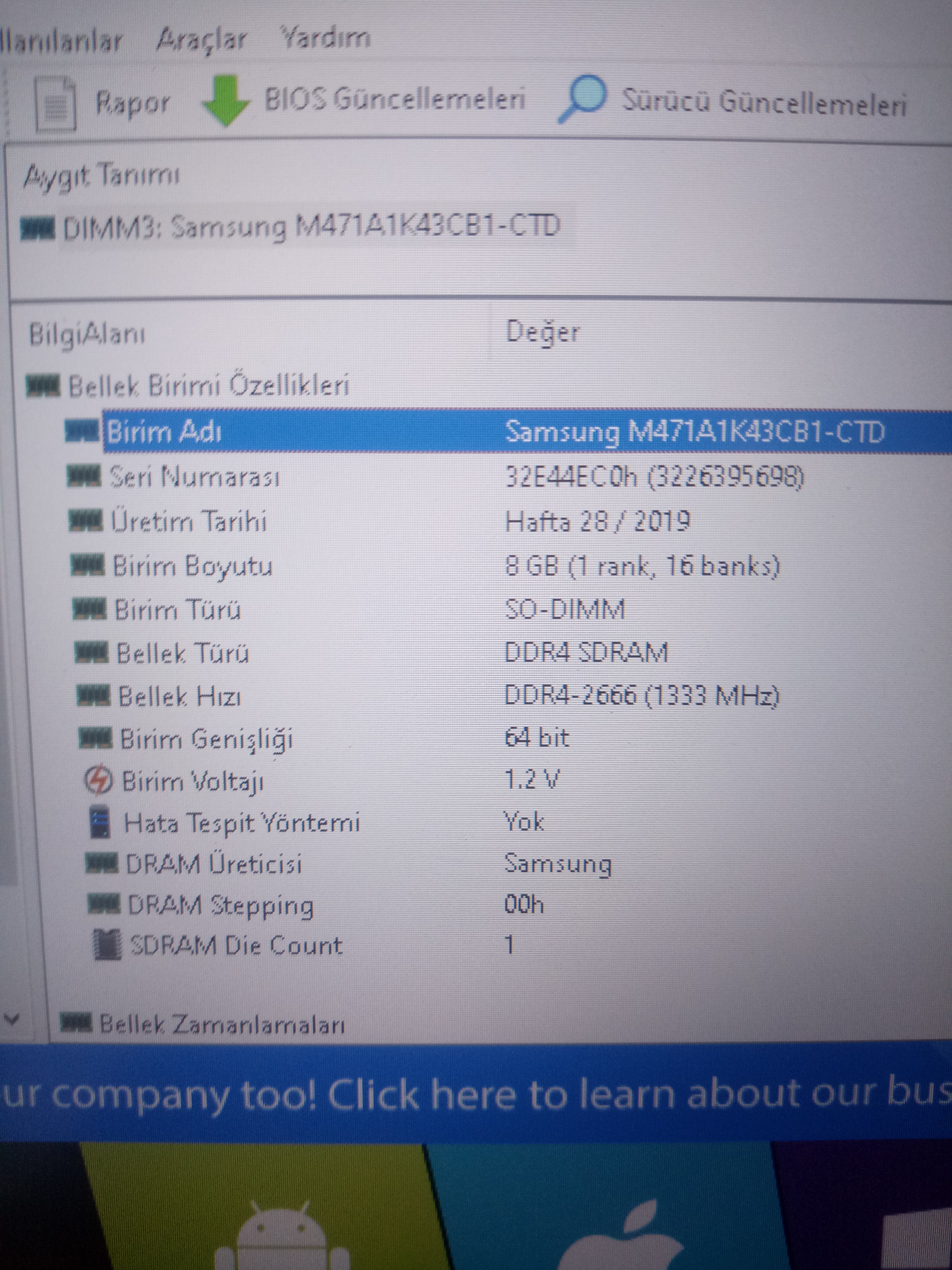Click the red lightning voltage icon

98,780
